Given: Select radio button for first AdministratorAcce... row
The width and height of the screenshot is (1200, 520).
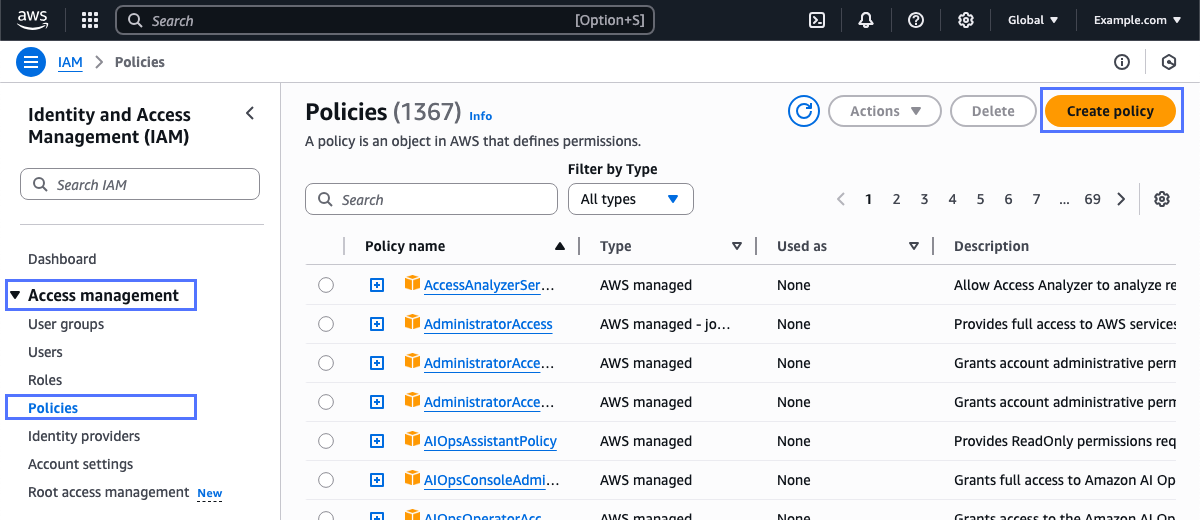Looking at the screenshot, I should 326,363.
